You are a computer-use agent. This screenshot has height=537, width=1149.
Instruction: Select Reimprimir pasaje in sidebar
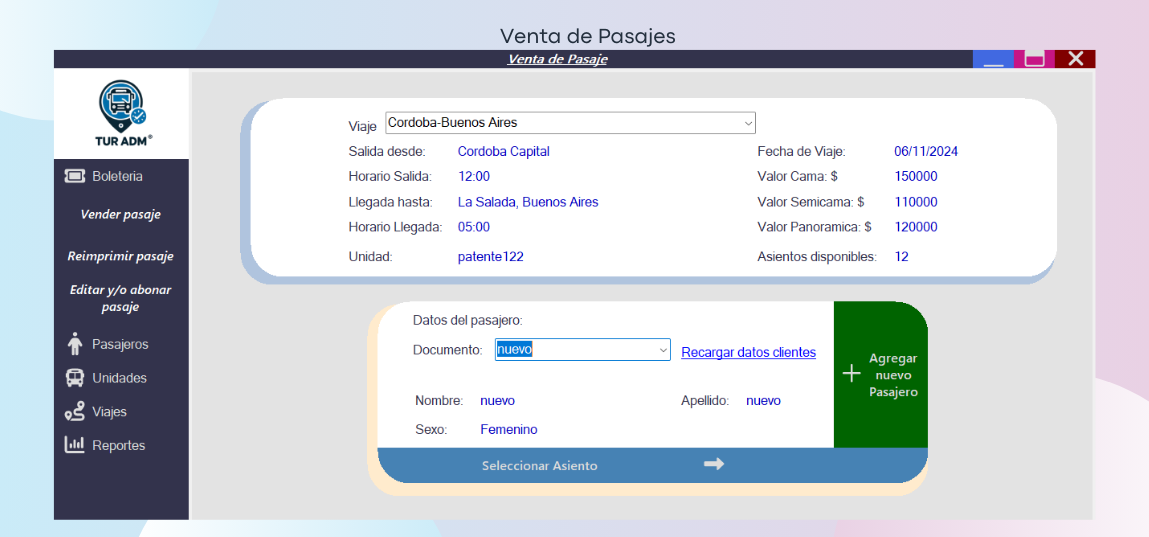pyautogui.click(x=121, y=256)
